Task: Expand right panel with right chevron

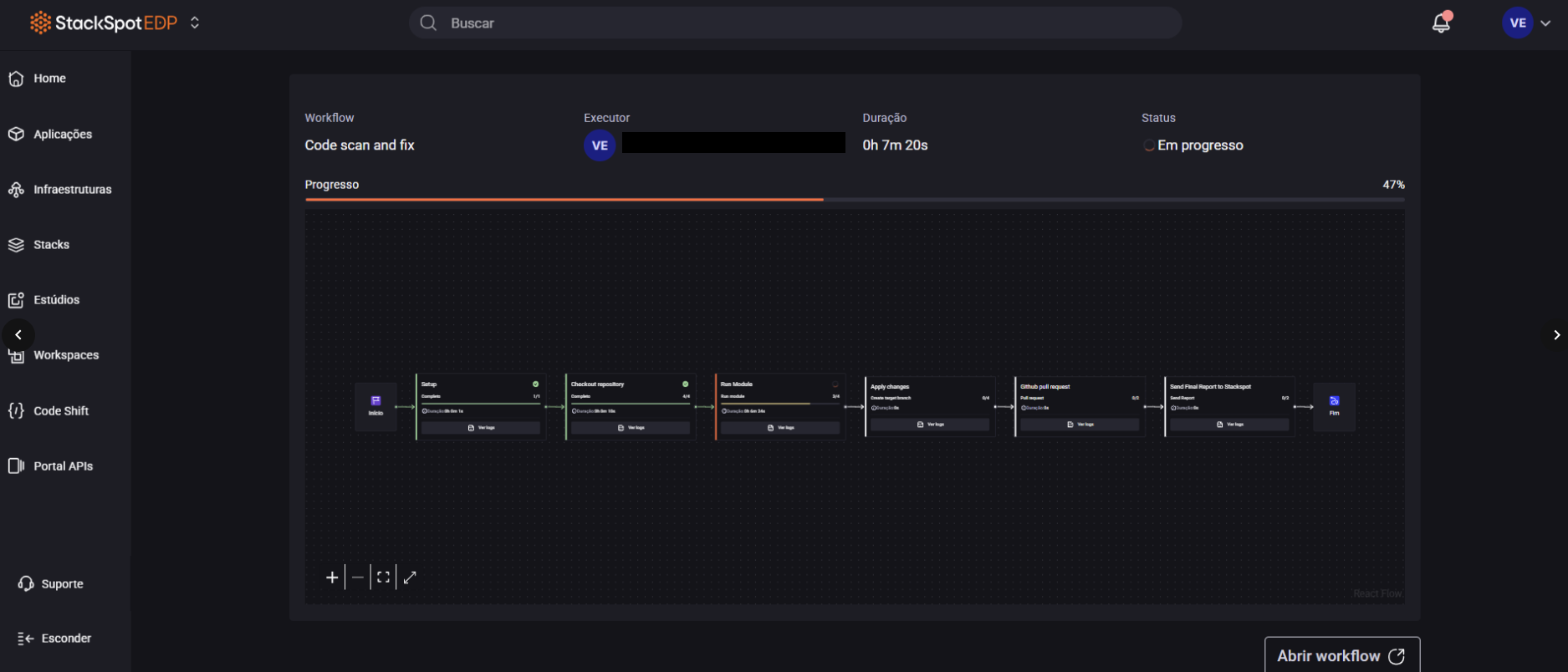Action: pyautogui.click(x=1555, y=335)
